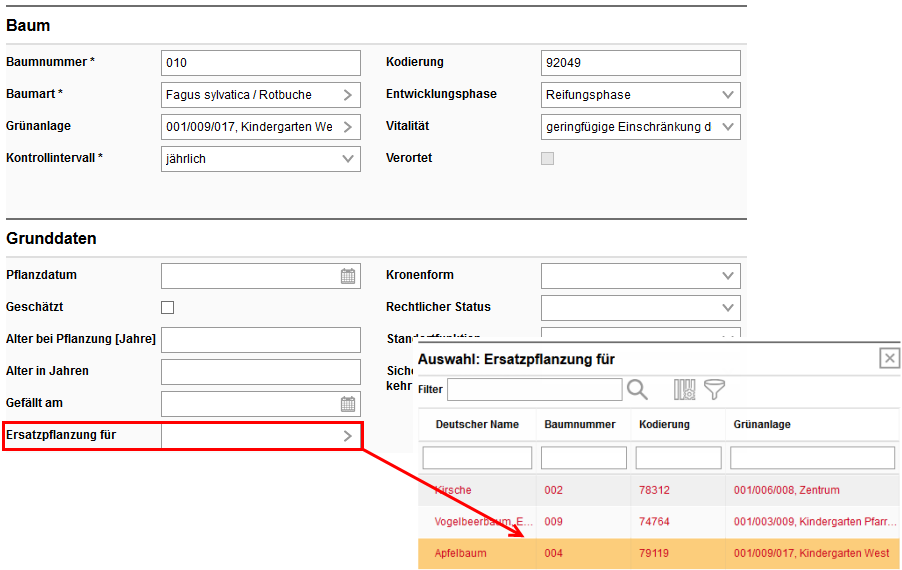Click the Kodierung field showing 92049
902x570 pixels.
pos(641,63)
